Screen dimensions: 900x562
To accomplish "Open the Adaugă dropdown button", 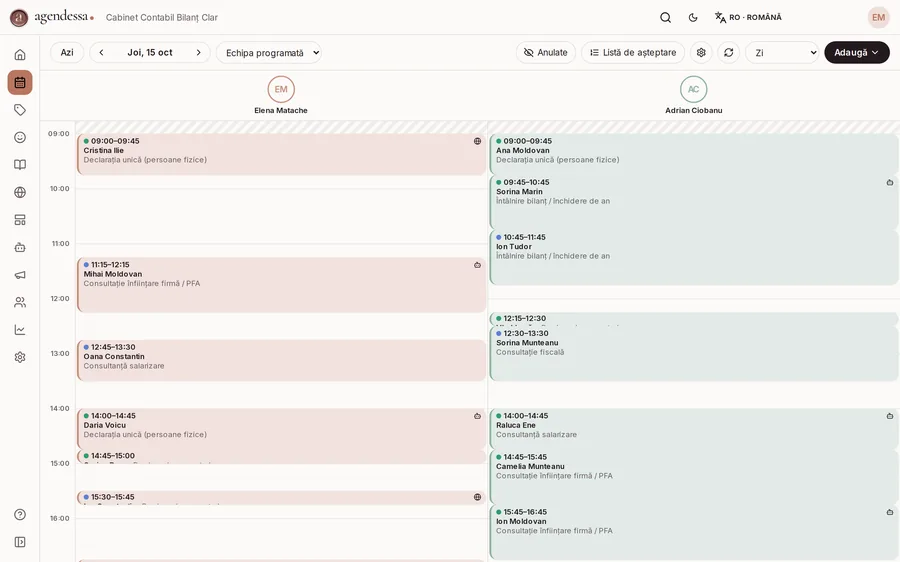I will (x=857, y=52).
